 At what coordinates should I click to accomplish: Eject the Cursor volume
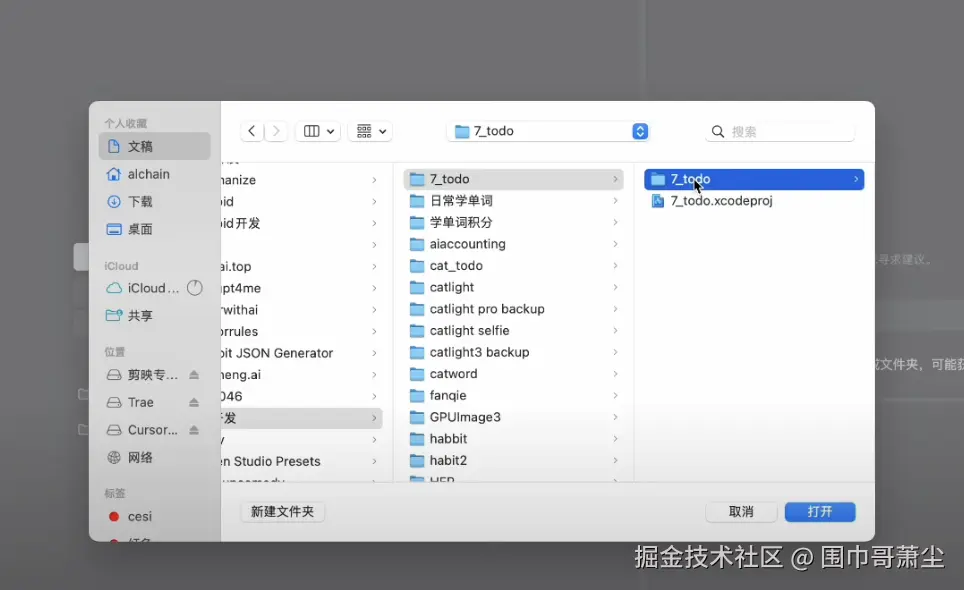[194, 430]
